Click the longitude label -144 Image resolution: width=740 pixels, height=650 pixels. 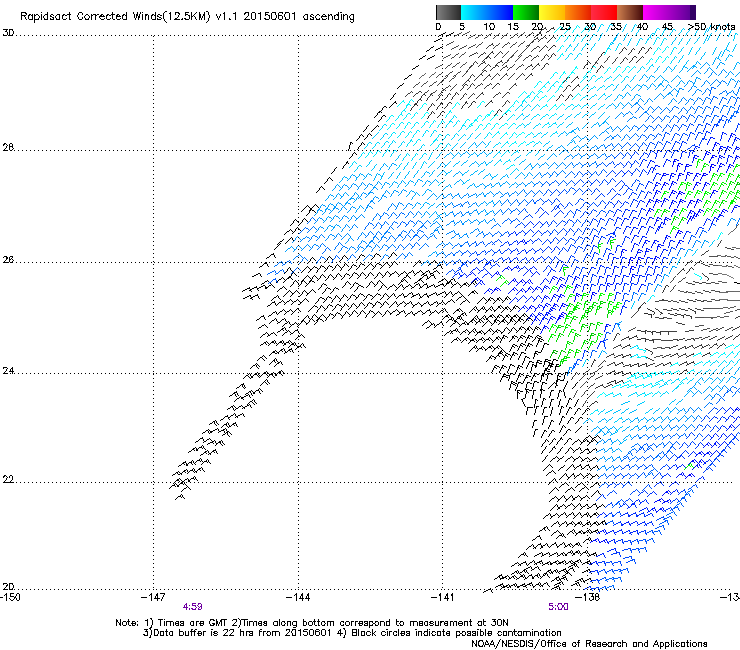[298, 597]
